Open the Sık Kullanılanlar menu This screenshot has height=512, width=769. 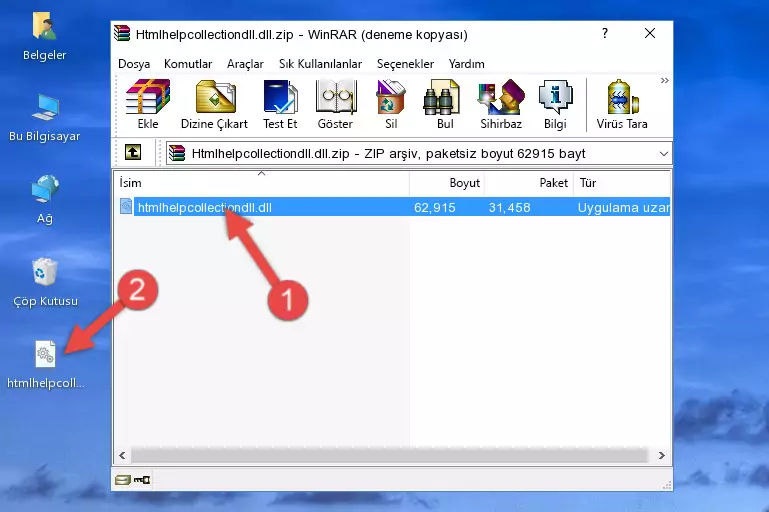[x=320, y=64]
